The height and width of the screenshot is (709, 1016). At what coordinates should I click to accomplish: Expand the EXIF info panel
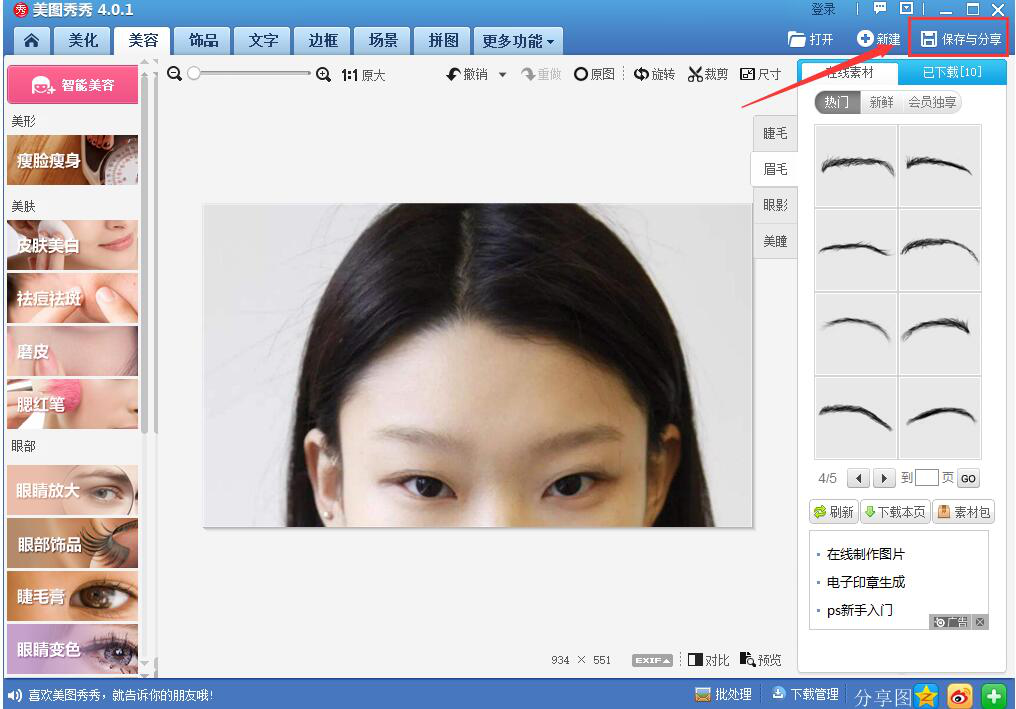[x=652, y=660]
